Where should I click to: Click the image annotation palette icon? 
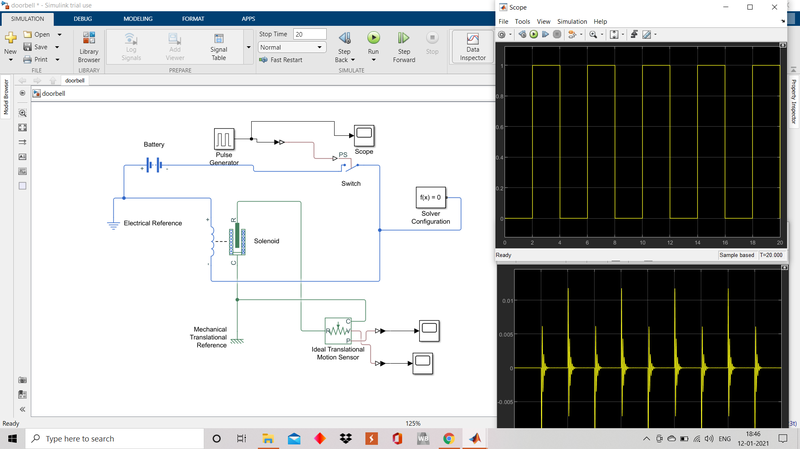point(22,171)
